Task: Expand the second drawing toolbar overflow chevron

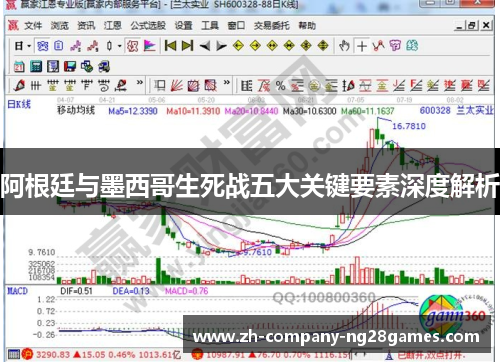Action: 227,82
